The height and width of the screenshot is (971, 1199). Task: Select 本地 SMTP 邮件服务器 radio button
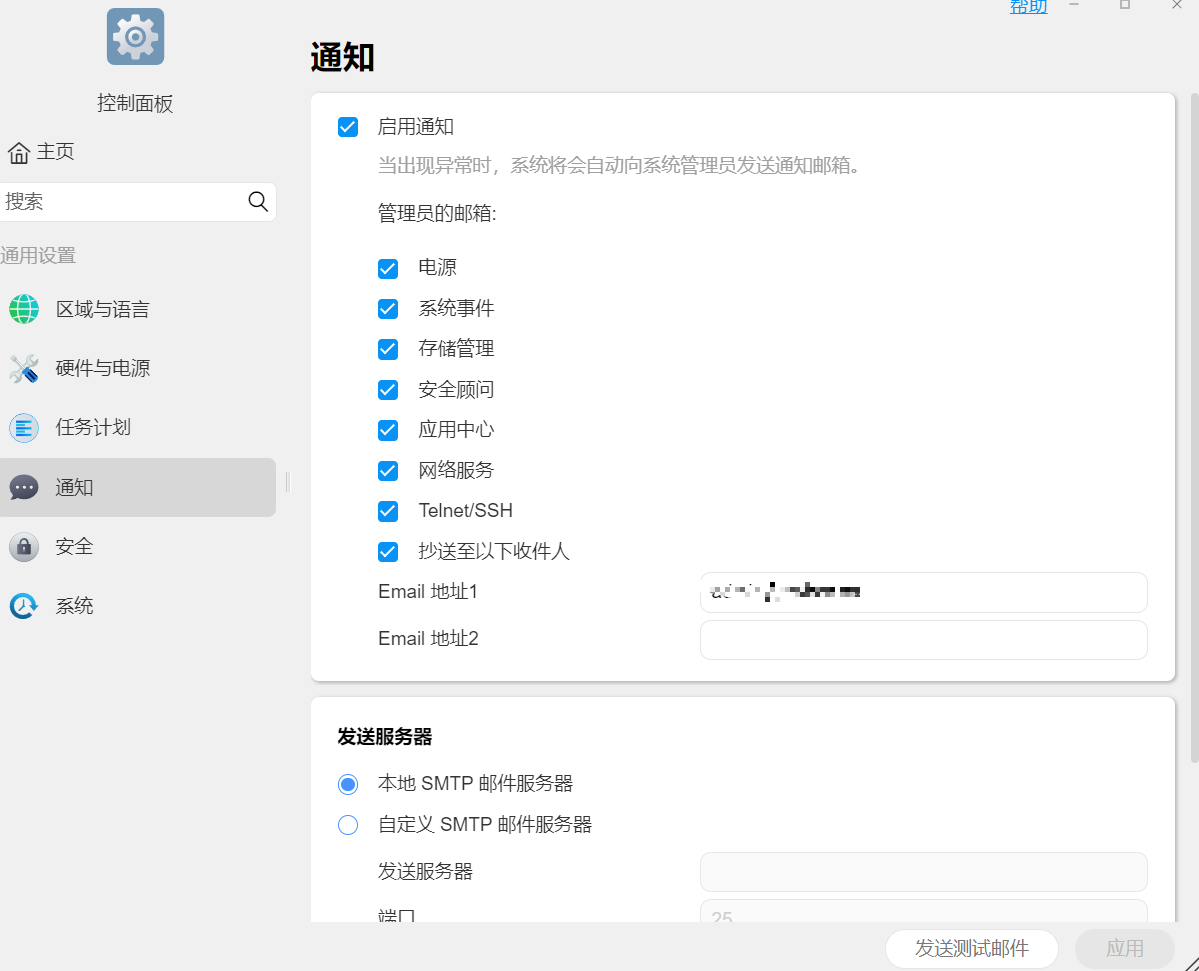point(348,785)
